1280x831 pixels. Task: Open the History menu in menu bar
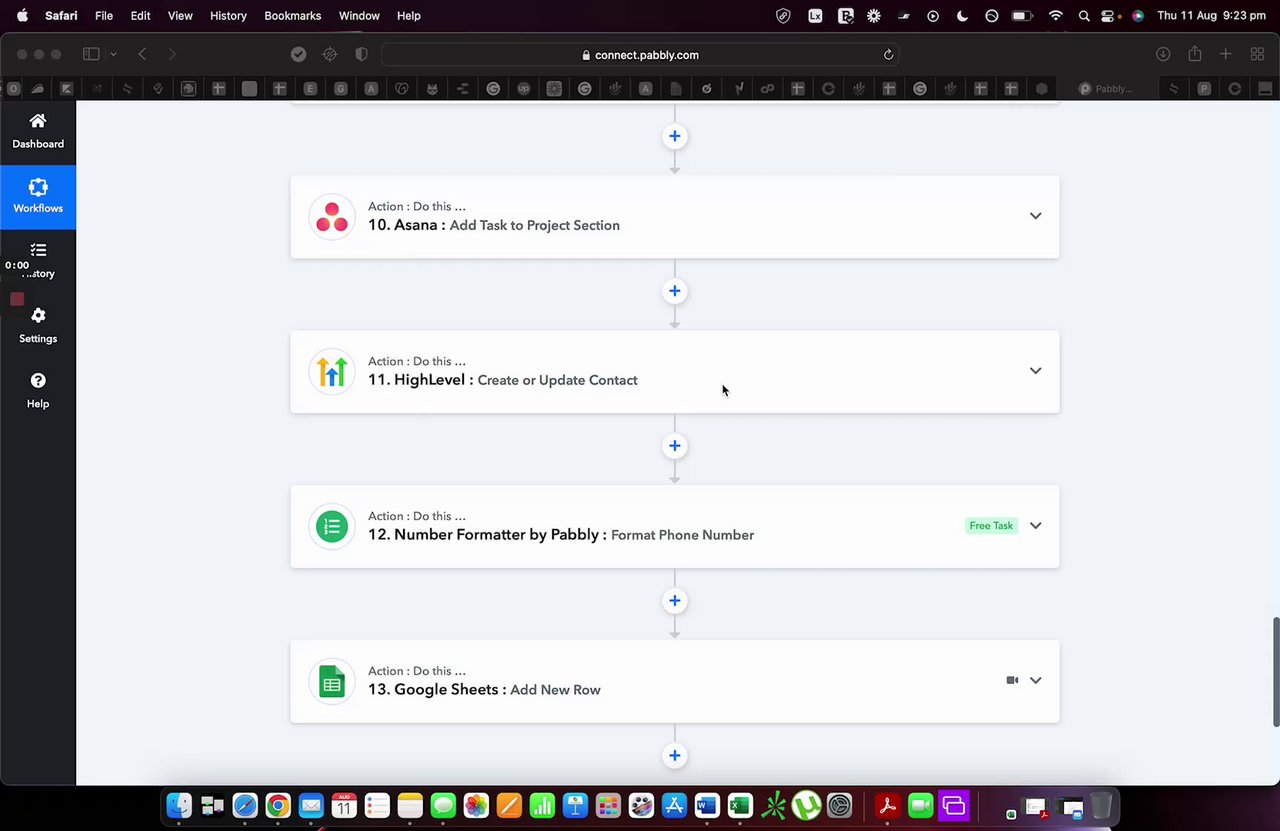click(228, 16)
